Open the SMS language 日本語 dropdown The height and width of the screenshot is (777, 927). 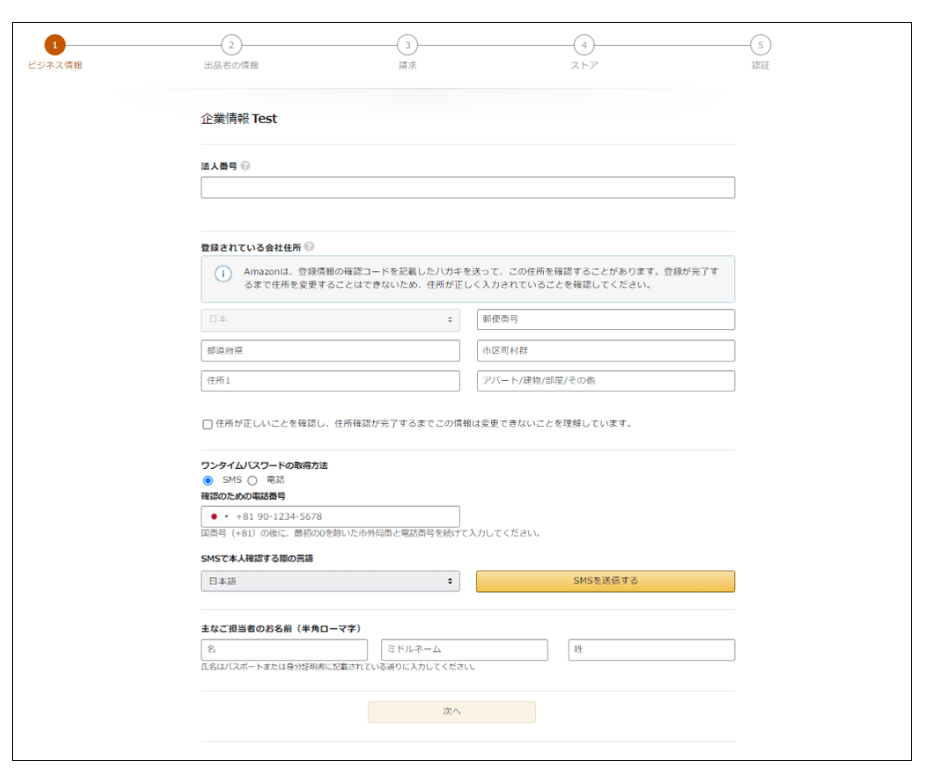pyautogui.click(x=330, y=581)
